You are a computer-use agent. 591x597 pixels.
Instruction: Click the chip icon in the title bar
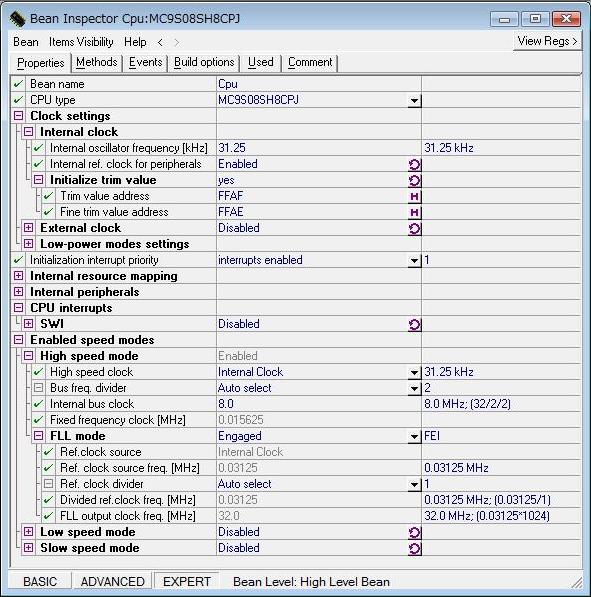pyautogui.click(x=18, y=19)
